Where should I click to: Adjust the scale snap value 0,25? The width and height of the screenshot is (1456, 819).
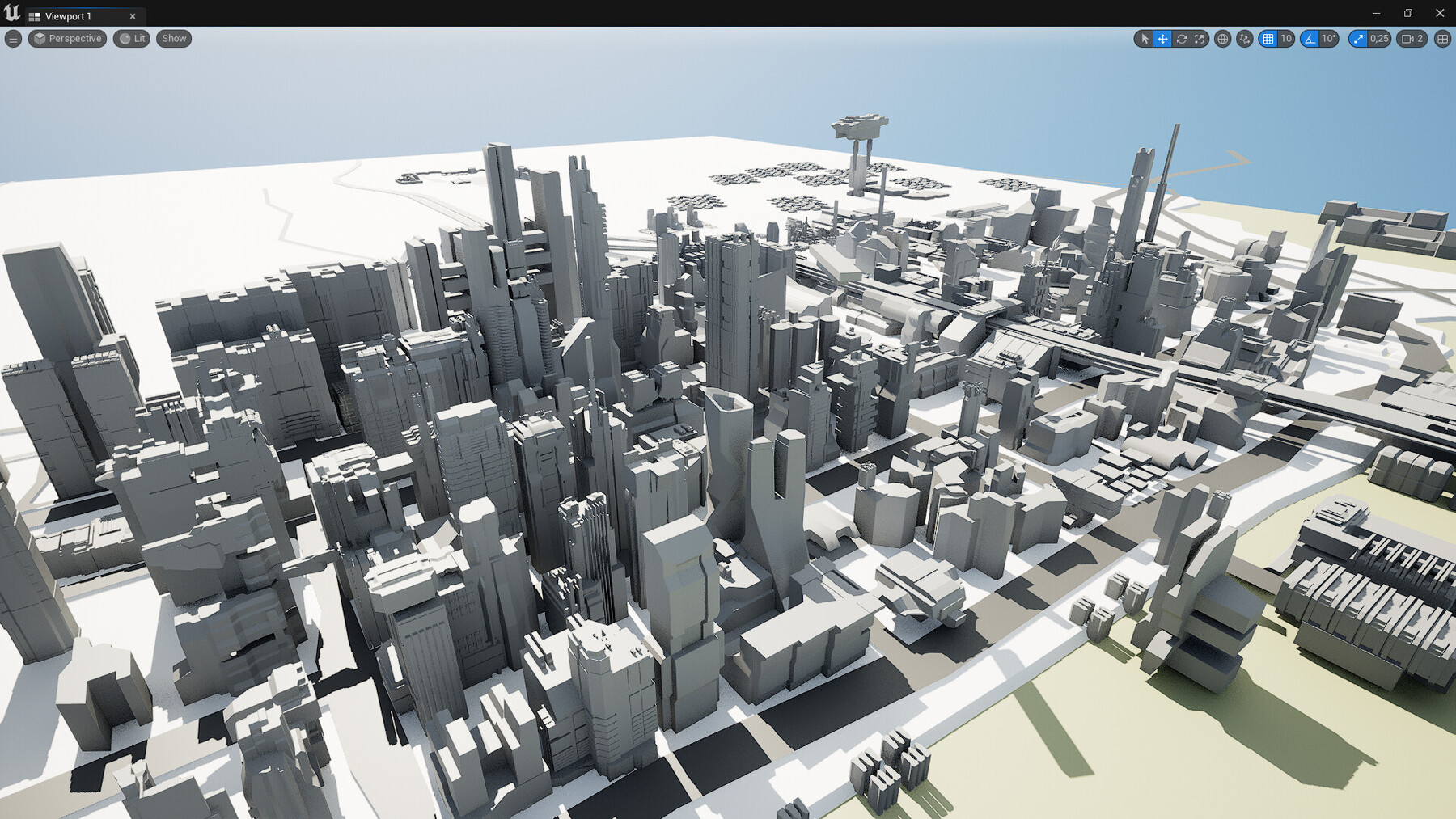pos(1378,39)
